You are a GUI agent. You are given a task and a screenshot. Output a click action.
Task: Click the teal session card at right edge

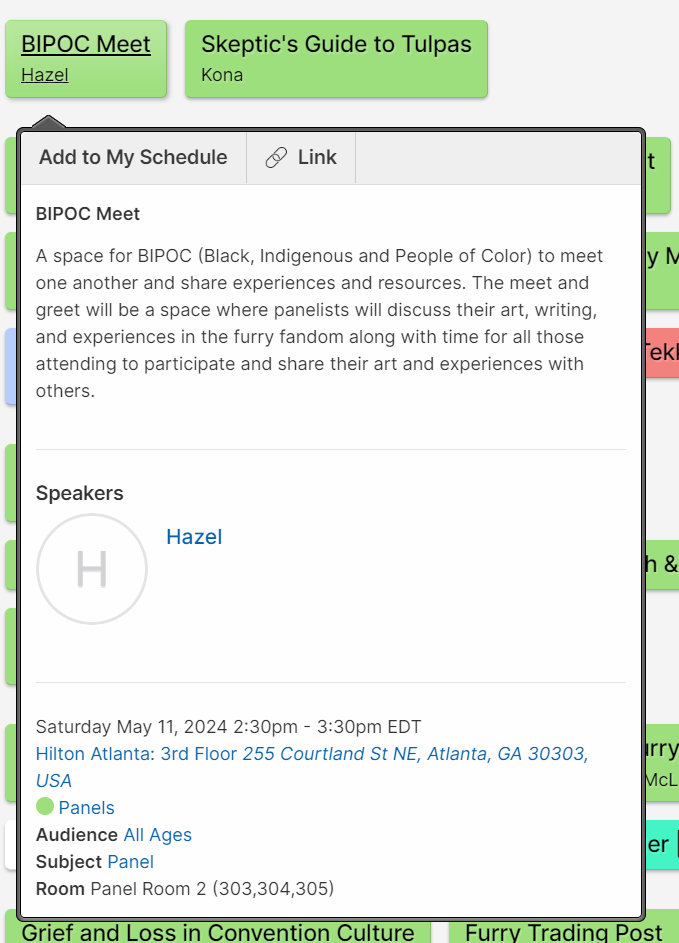click(662, 845)
